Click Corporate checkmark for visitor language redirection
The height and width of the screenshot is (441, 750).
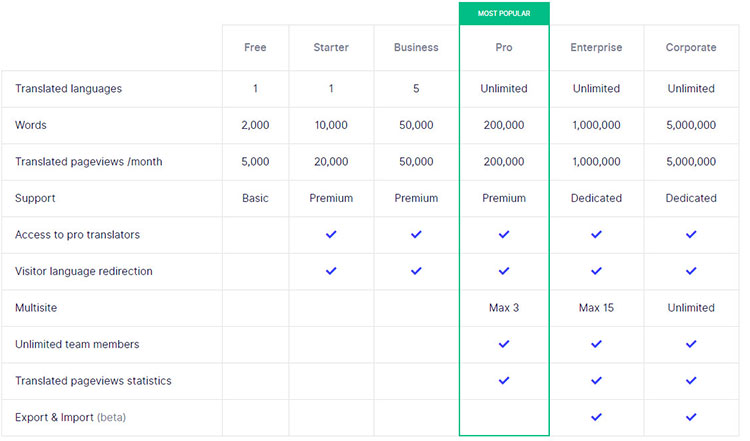[691, 271]
